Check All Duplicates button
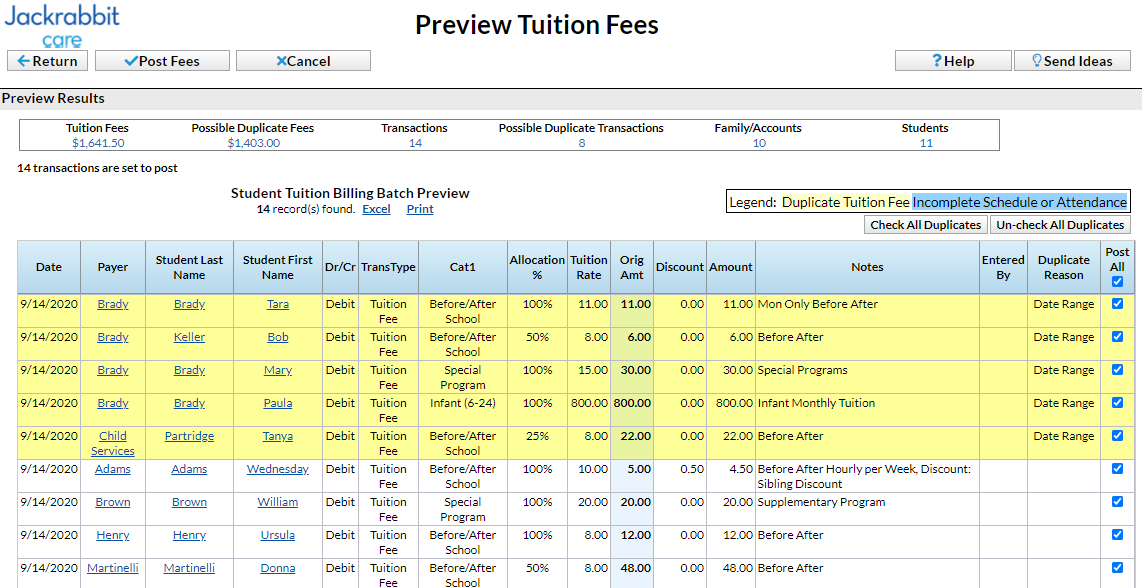 point(926,225)
